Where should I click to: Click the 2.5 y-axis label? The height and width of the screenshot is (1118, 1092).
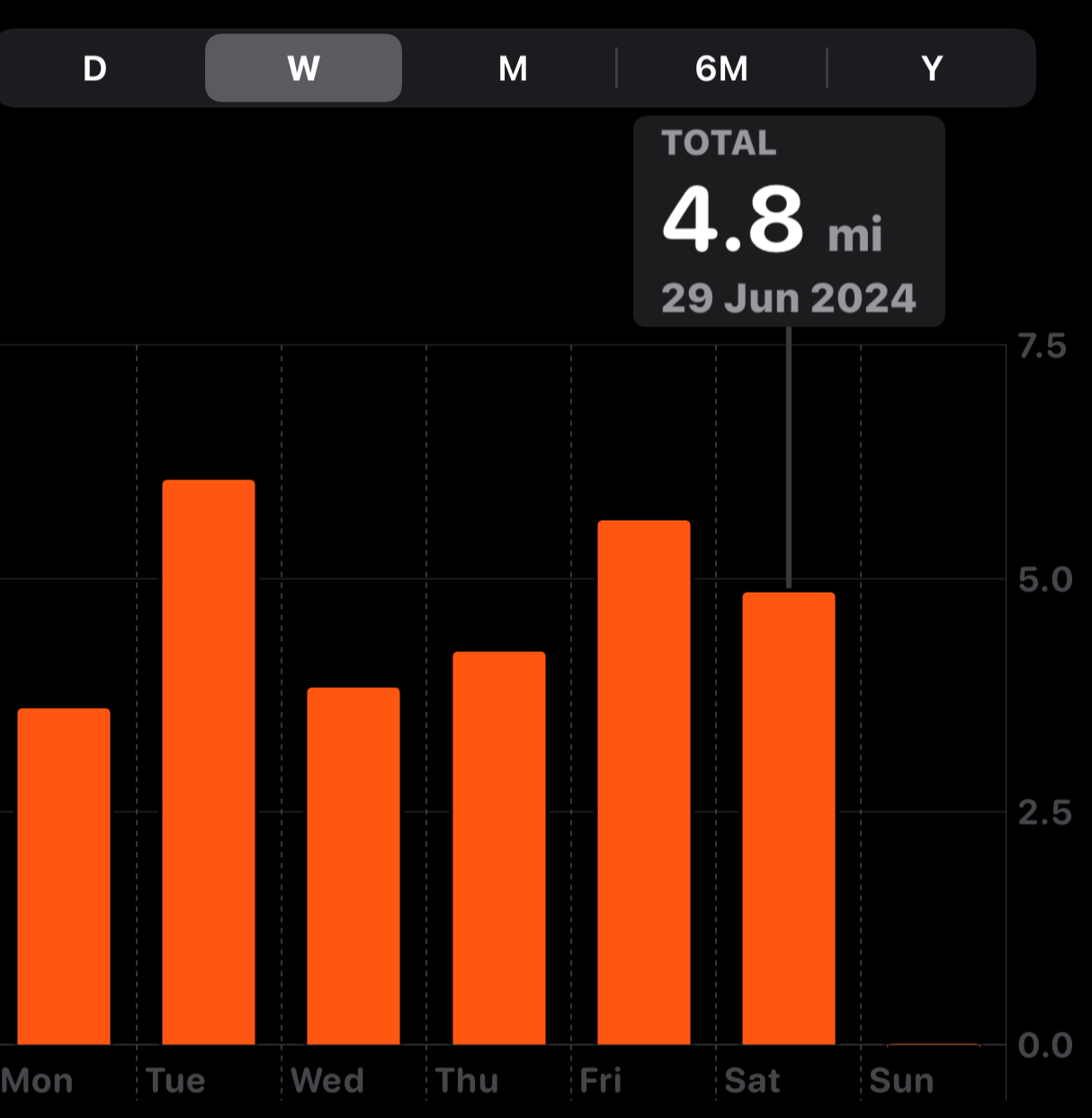tap(1045, 813)
